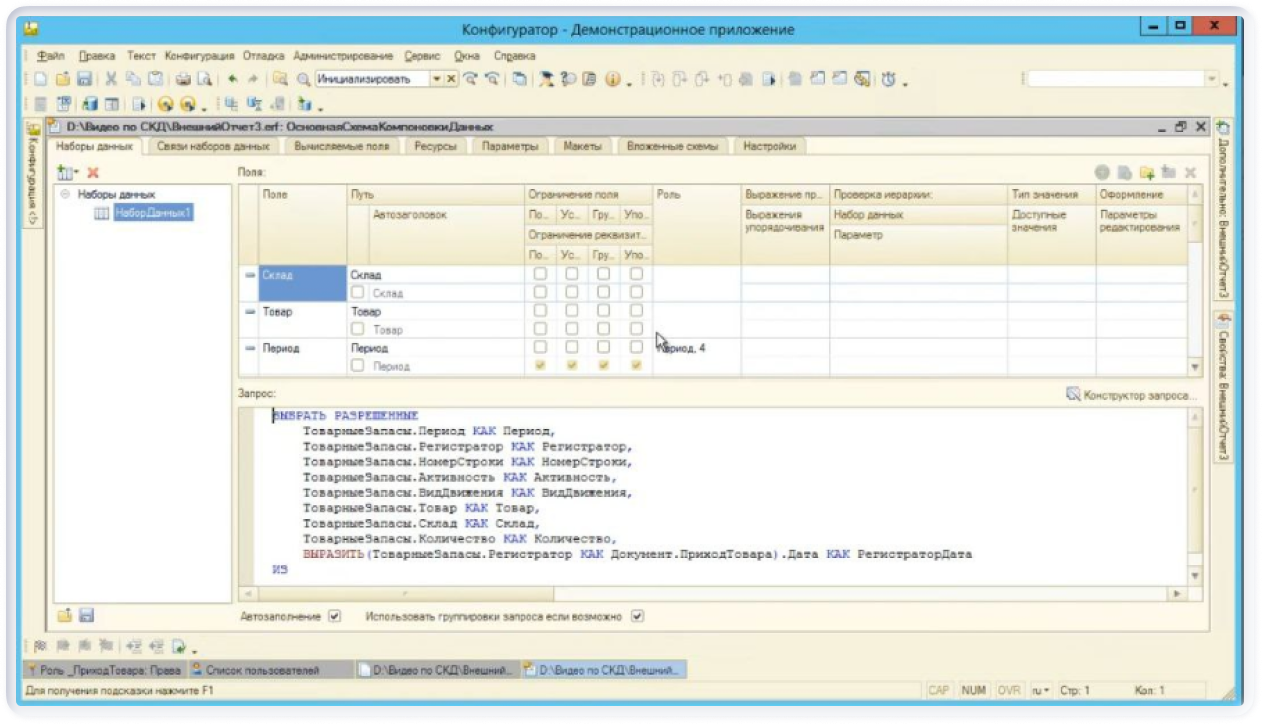Toggle the Автозаполнение checkbox
Image resolution: width=1262 pixels, height=724 pixels.
point(335,617)
